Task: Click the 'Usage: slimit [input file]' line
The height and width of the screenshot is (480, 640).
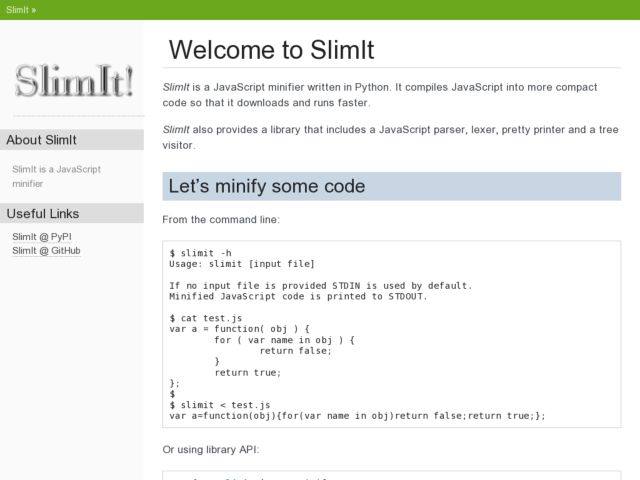Action: tap(242, 264)
